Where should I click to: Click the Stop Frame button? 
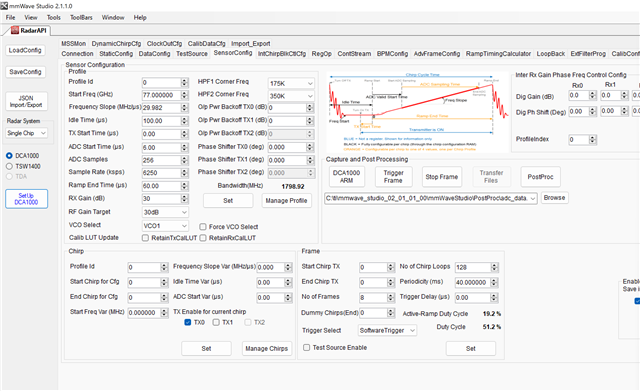[x=442, y=176]
